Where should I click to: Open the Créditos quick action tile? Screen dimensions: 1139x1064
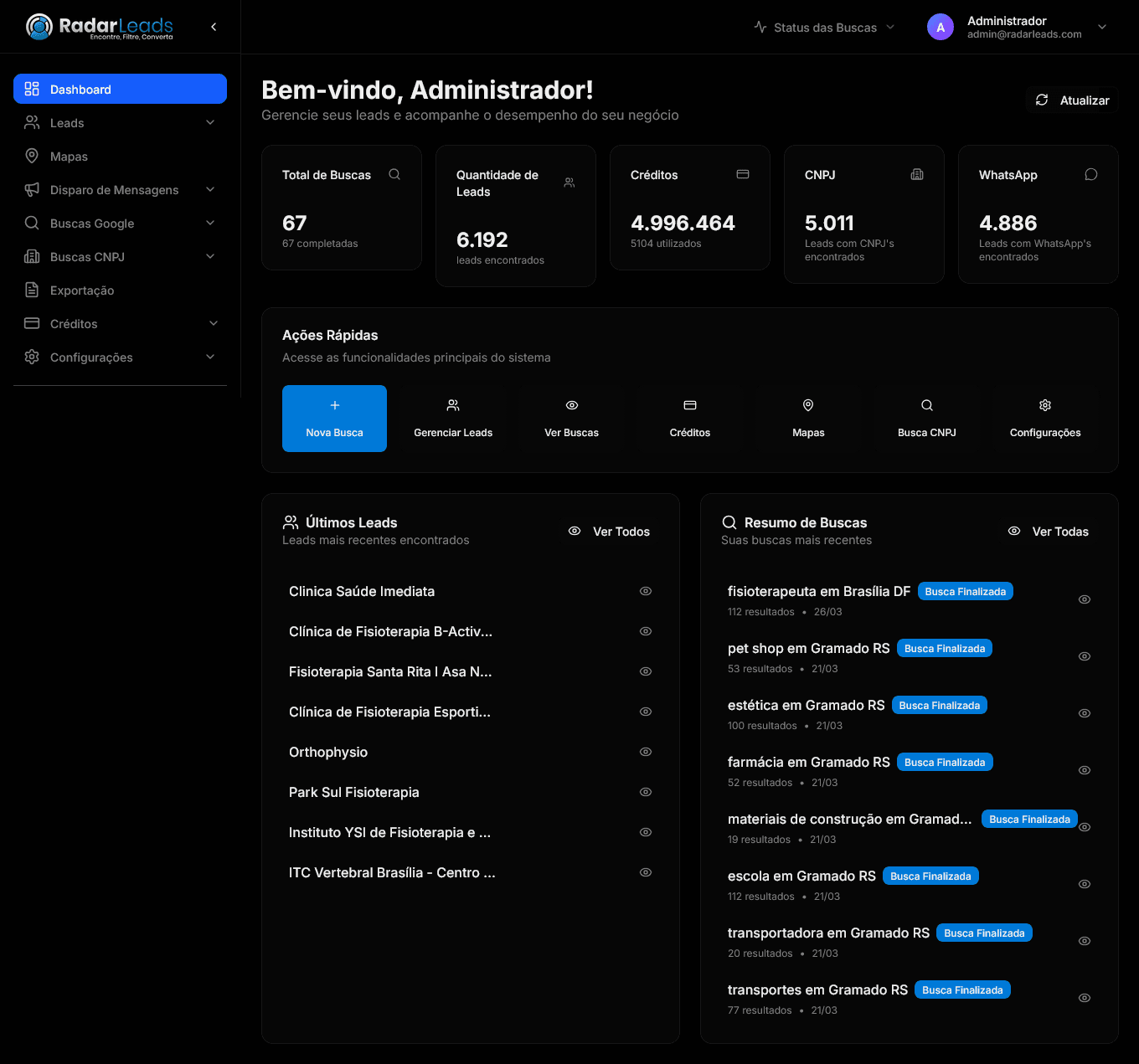pos(690,419)
